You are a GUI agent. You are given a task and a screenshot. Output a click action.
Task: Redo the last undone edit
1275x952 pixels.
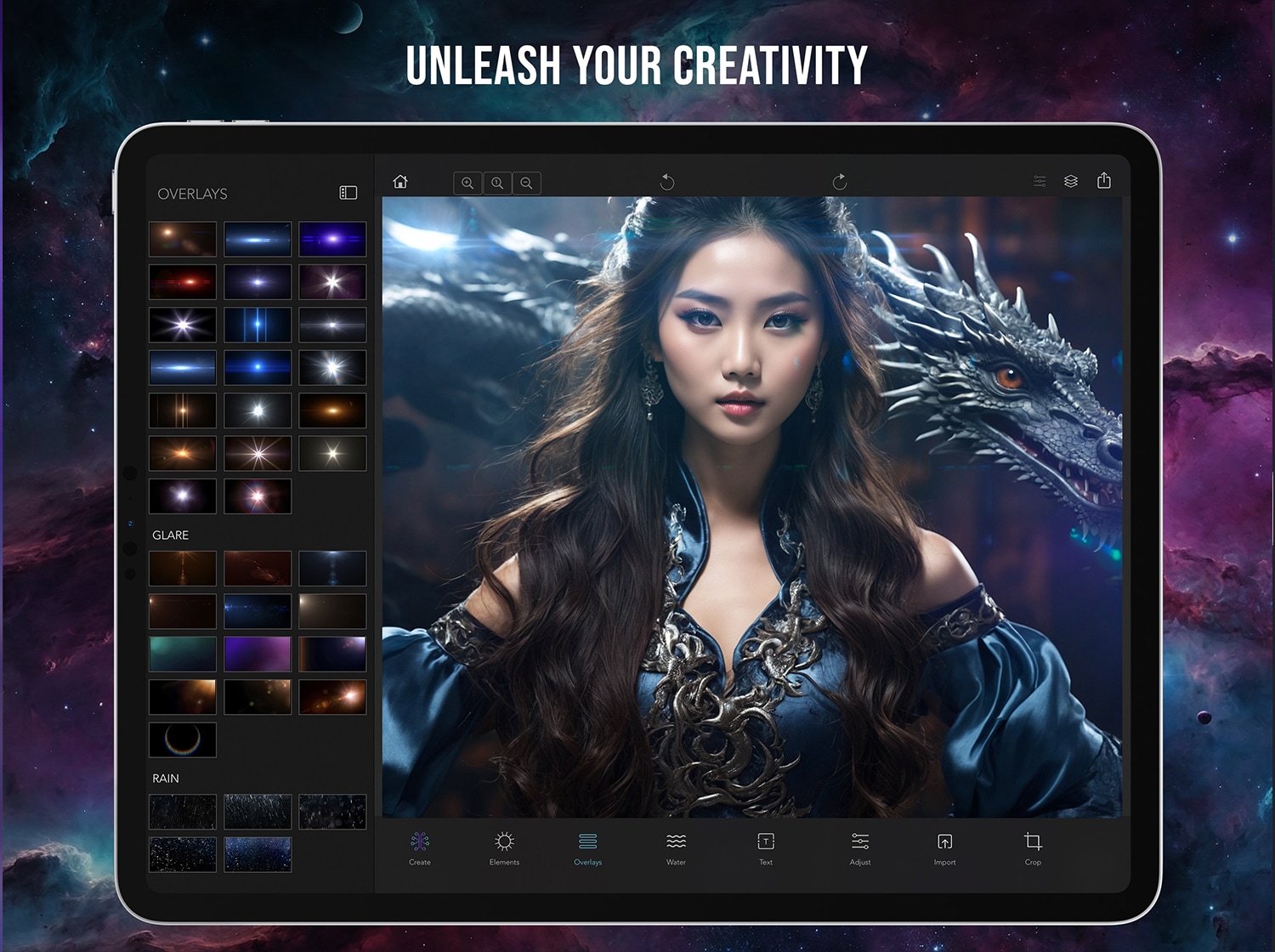click(840, 182)
